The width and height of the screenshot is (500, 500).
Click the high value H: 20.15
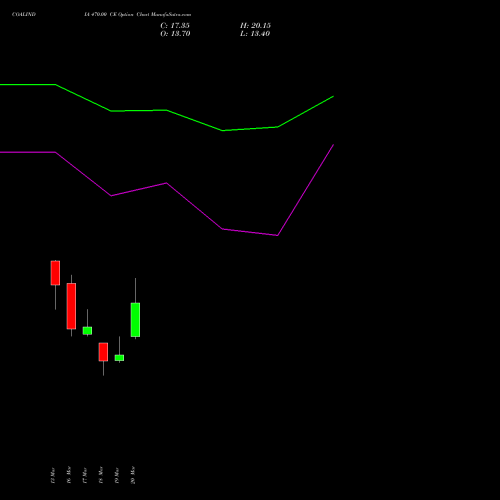(255, 26)
